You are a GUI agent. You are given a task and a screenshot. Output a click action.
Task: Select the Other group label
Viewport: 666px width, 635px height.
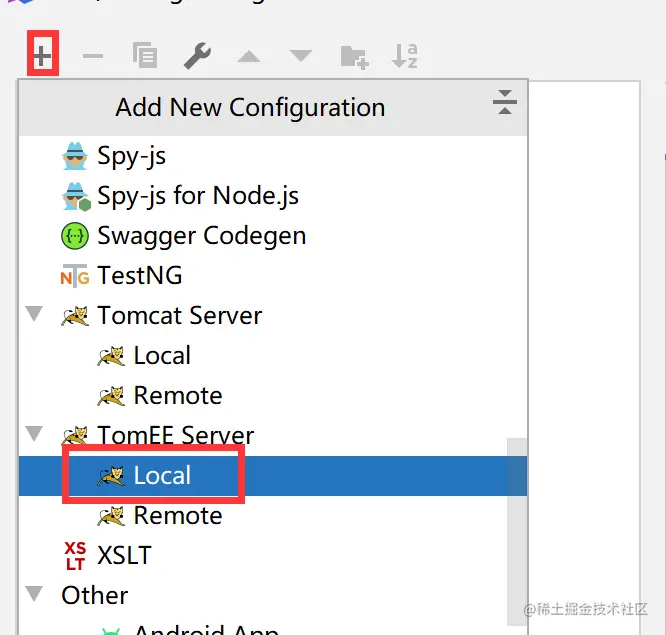coord(94,595)
